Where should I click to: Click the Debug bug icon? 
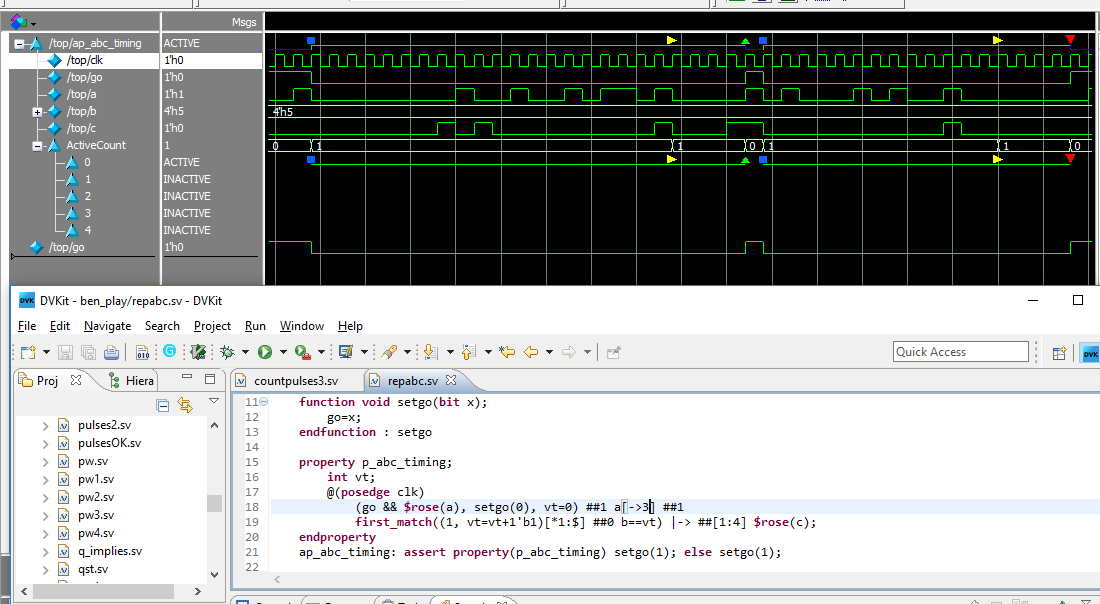(x=227, y=352)
